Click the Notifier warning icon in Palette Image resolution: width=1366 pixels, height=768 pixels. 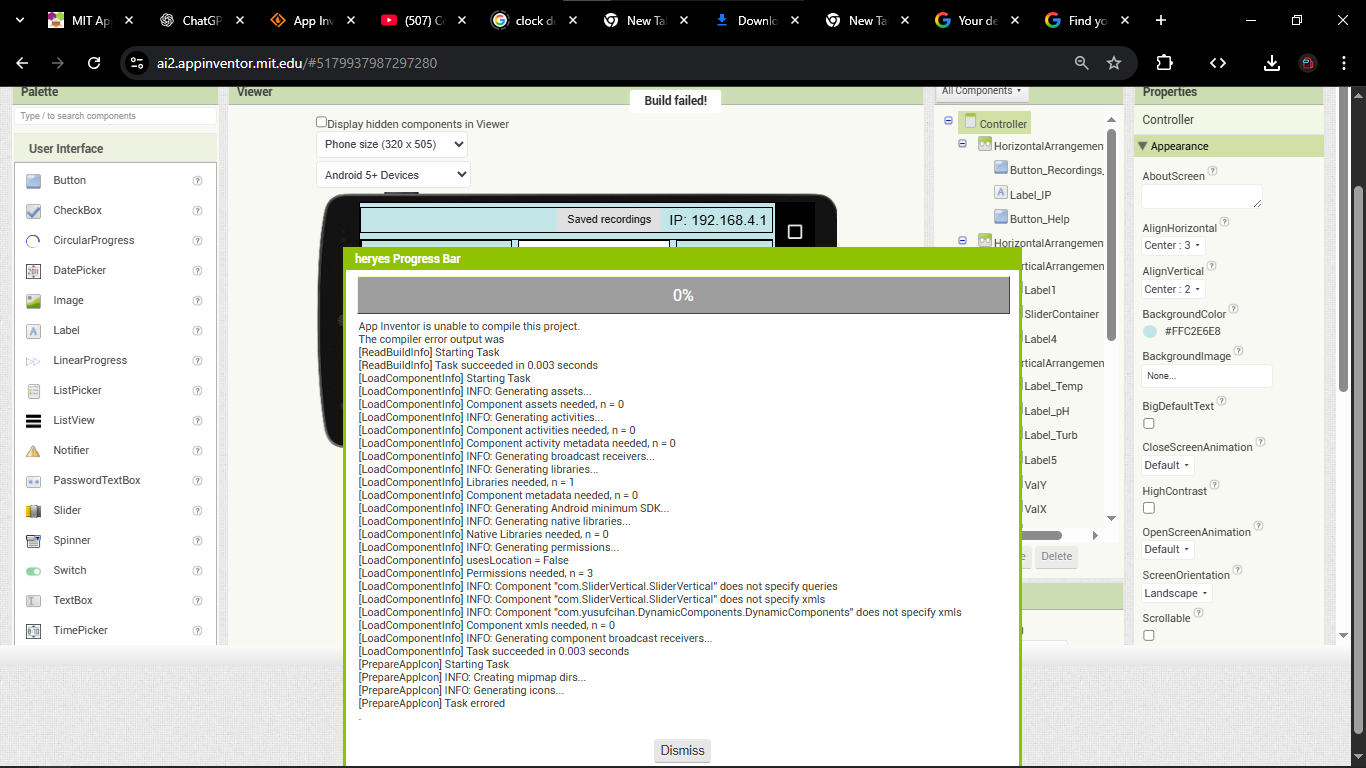point(34,451)
